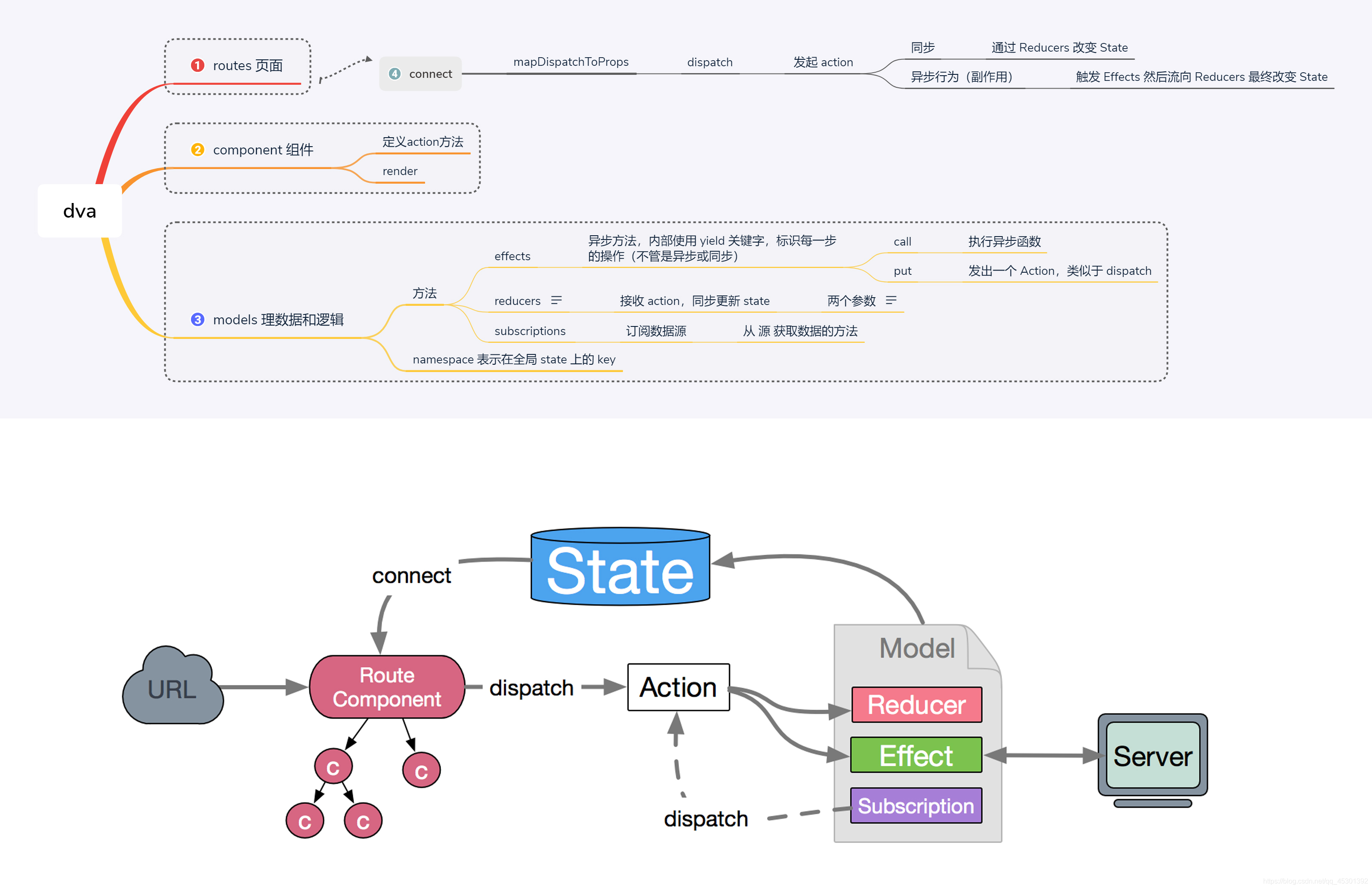Click the red number 1 marker

pos(197,65)
